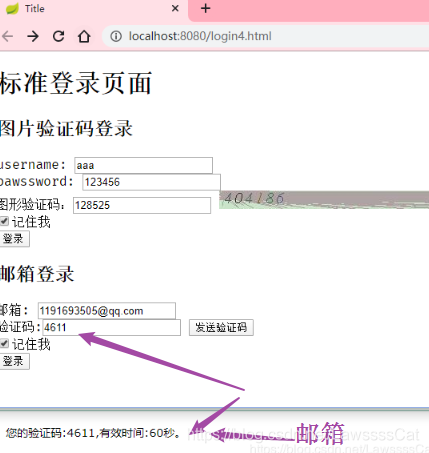Click the 发送验证码 button
The height and width of the screenshot is (453, 429).
click(221, 327)
